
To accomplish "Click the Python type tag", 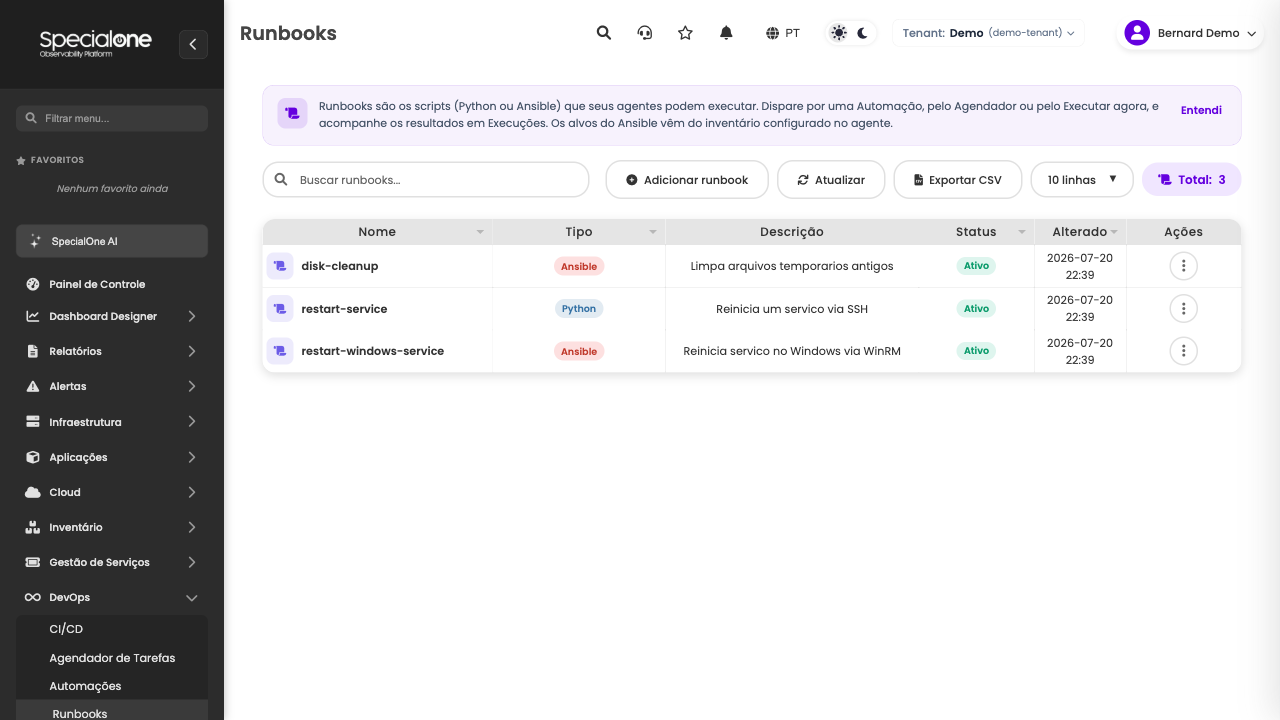I will pyautogui.click(x=579, y=309).
